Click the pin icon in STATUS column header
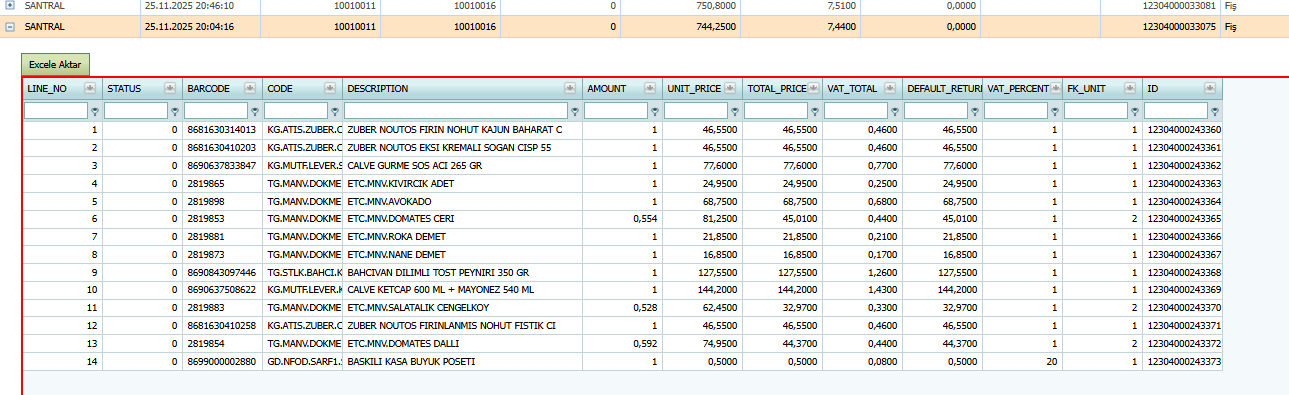Screen dimensions: 1289x395 pyautogui.click(x=170, y=89)
